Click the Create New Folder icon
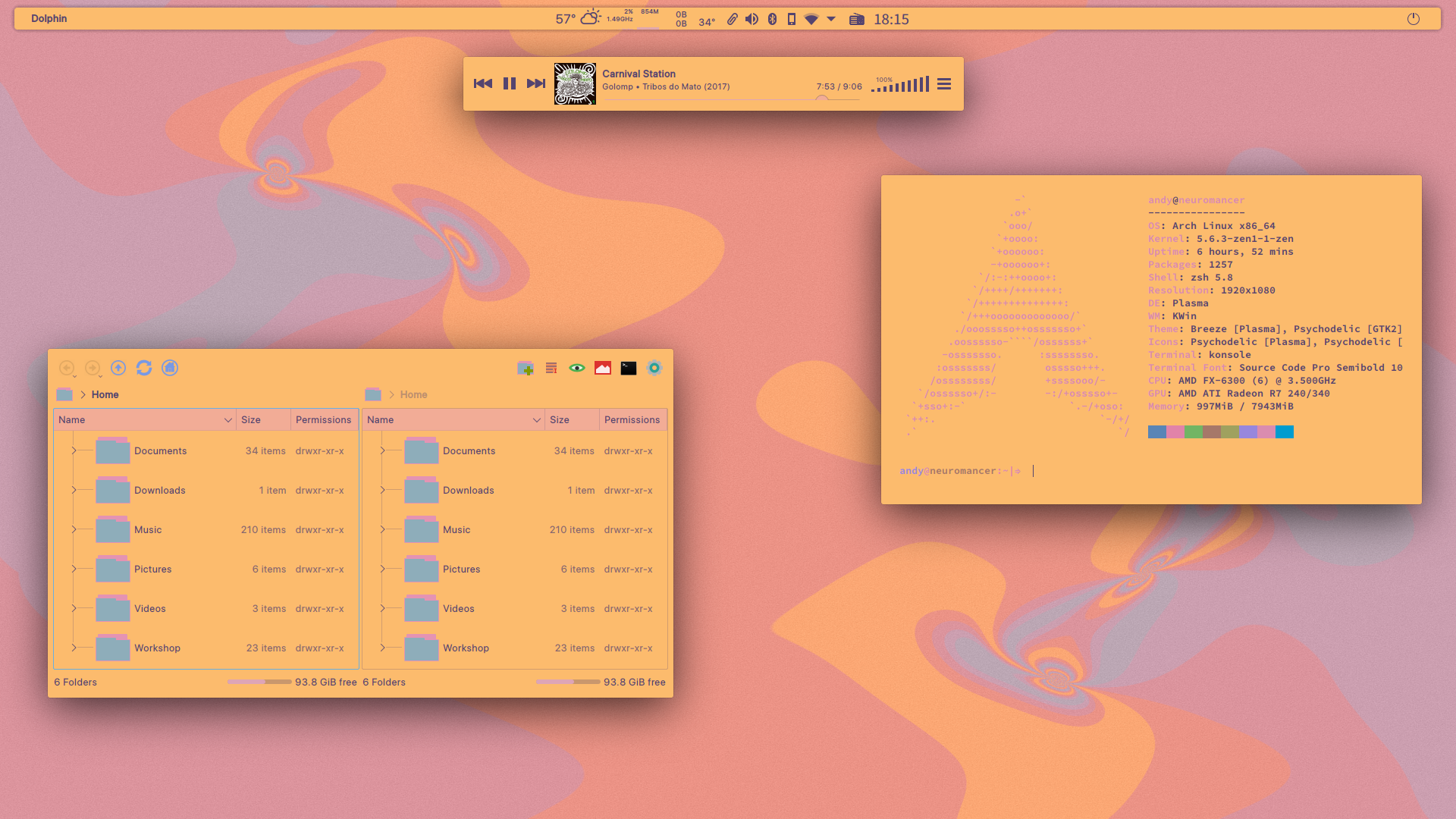This screenshot has height=819, width=1456. tap(526, 369)
